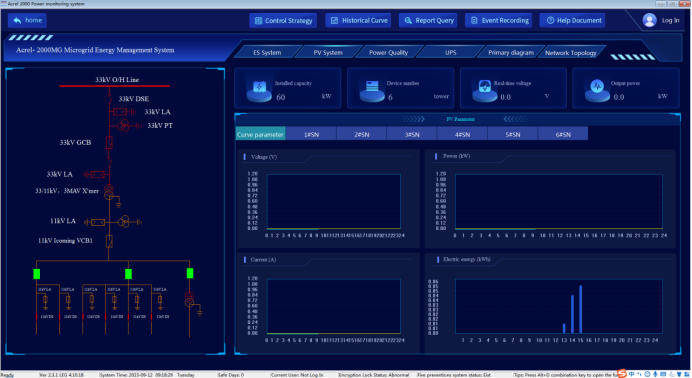The width and height of the screenshot is (692, 378).
Task: Click the Installed capacity panel icon
Action: 259,91
